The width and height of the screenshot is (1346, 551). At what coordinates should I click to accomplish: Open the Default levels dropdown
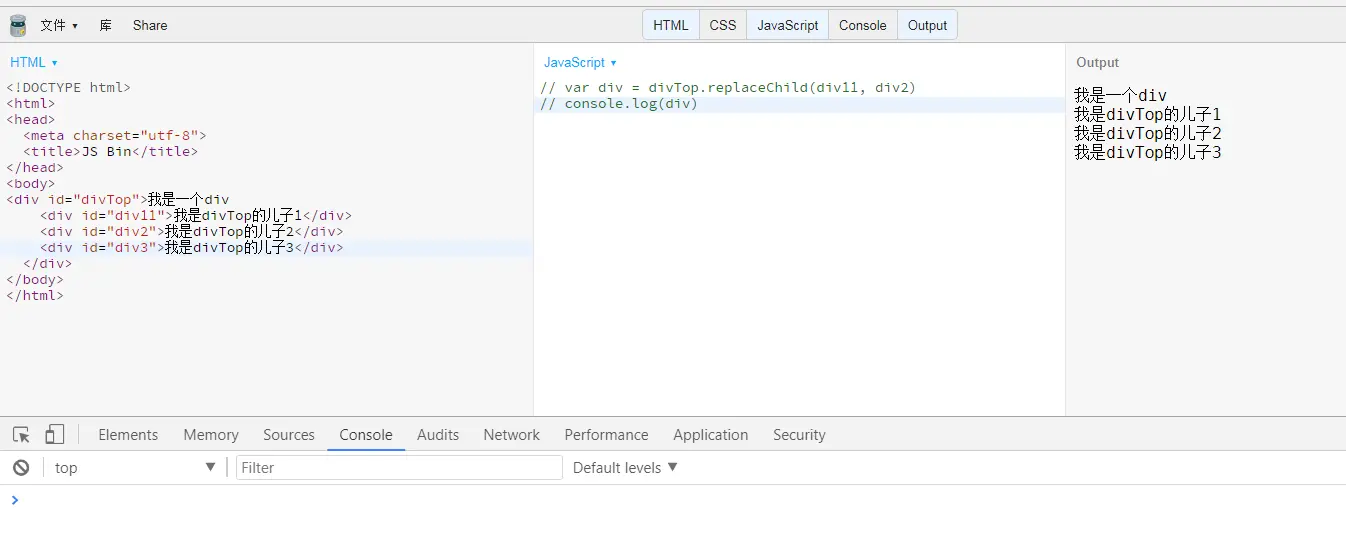point(625,467)
